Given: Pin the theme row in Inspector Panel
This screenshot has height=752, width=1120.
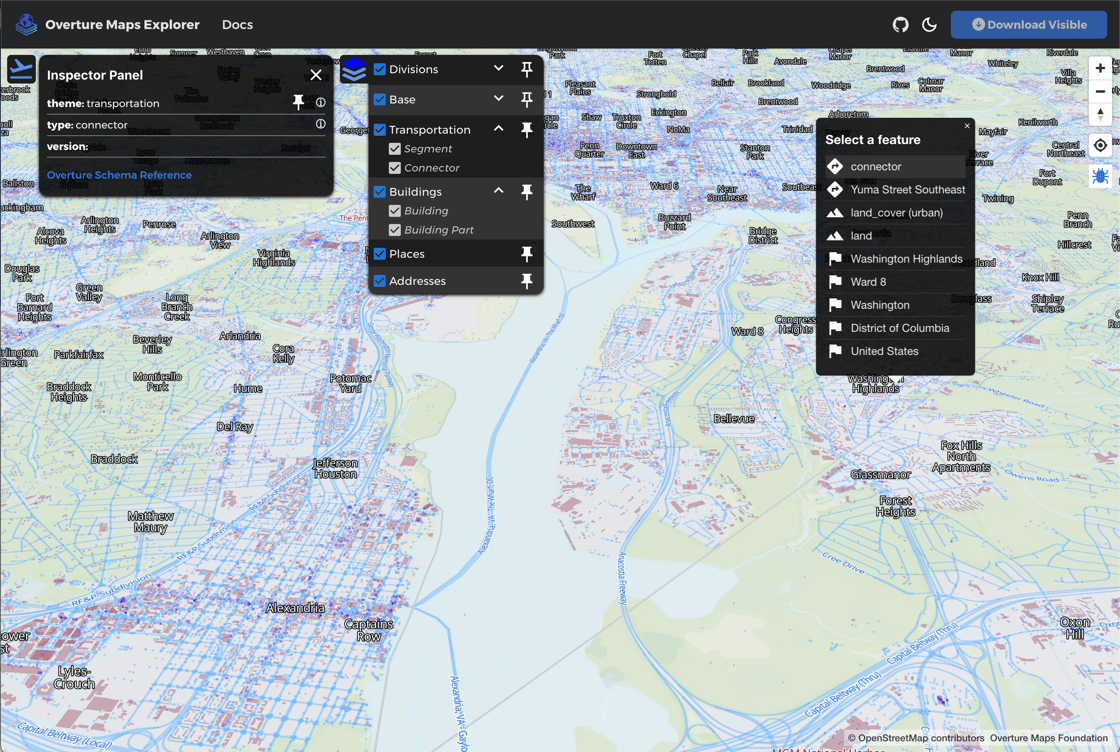Looking at the screenshot, I should (299, 103).
